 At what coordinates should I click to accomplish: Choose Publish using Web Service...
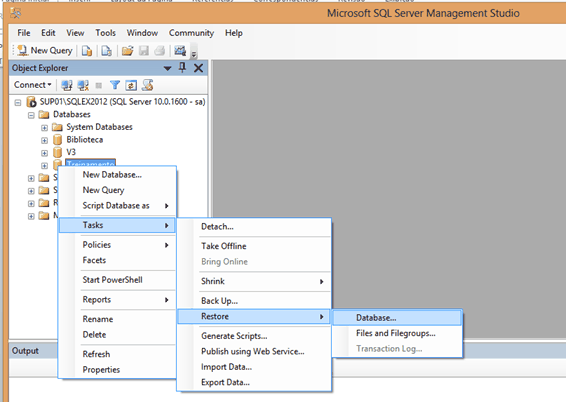pos(254,351)
